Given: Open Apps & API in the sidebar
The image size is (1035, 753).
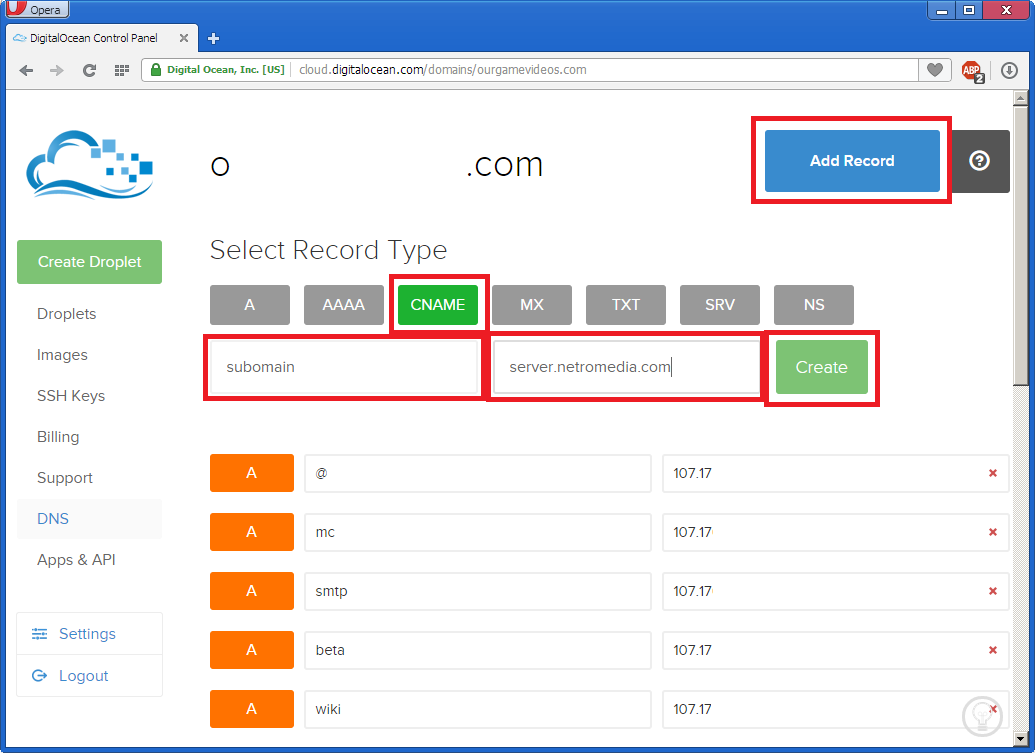Looking at the screenshot, I should 76,560.
